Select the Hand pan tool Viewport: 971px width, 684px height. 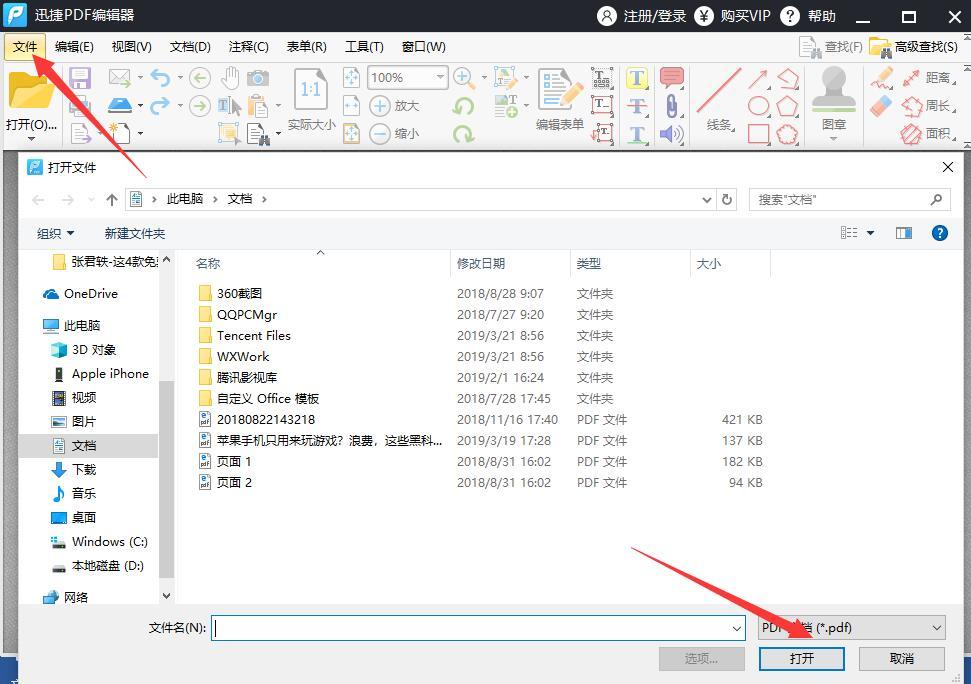(x=230, y=78)
